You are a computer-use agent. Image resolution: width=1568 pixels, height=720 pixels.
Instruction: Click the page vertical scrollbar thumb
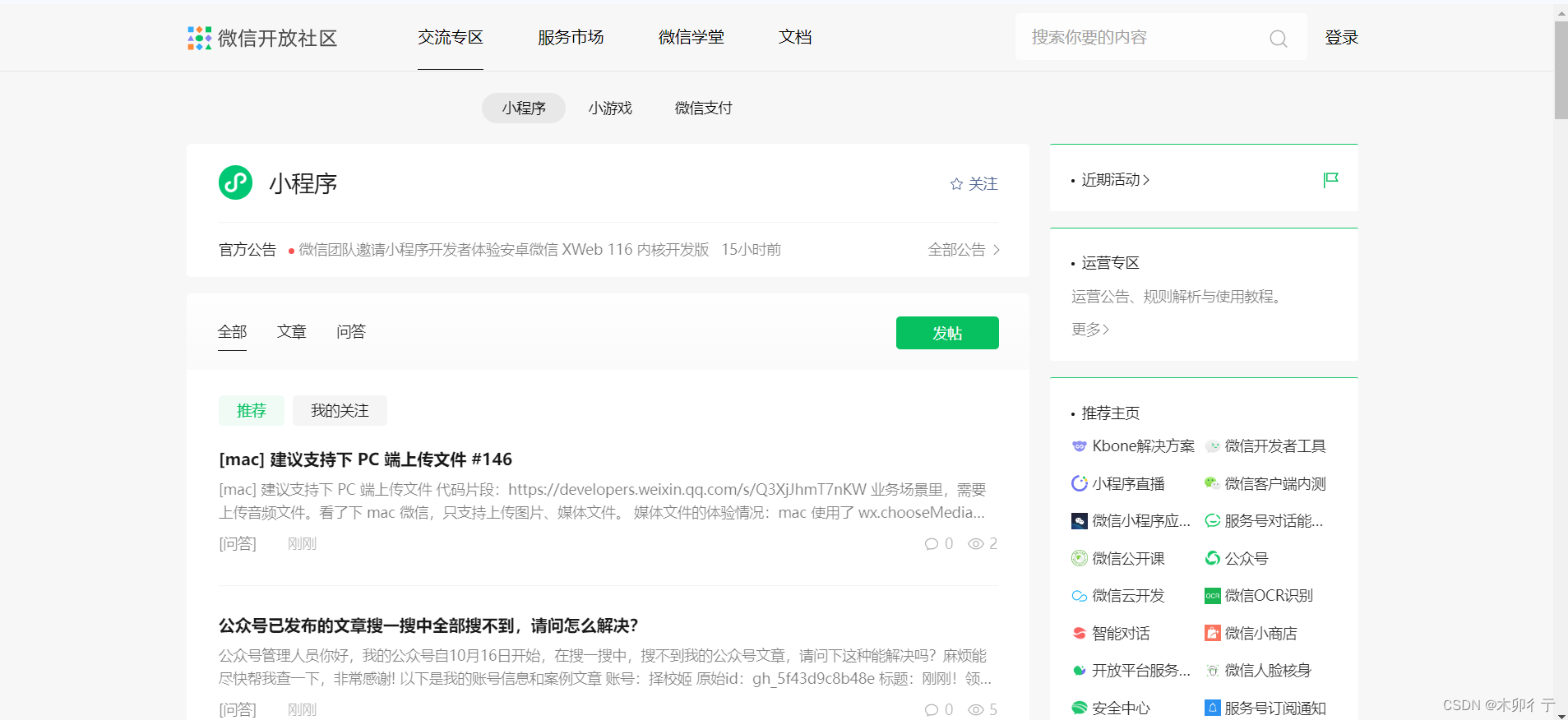(x=1561, y=71)
